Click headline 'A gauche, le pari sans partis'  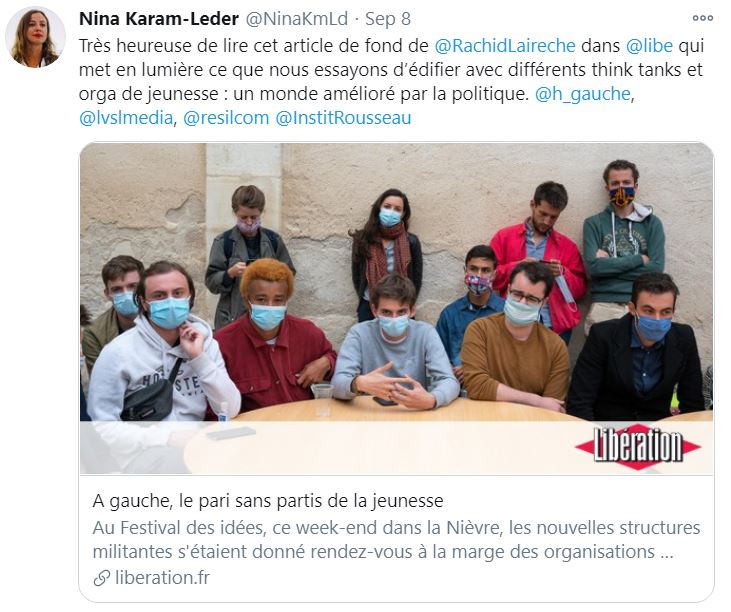tap(268, 501)
